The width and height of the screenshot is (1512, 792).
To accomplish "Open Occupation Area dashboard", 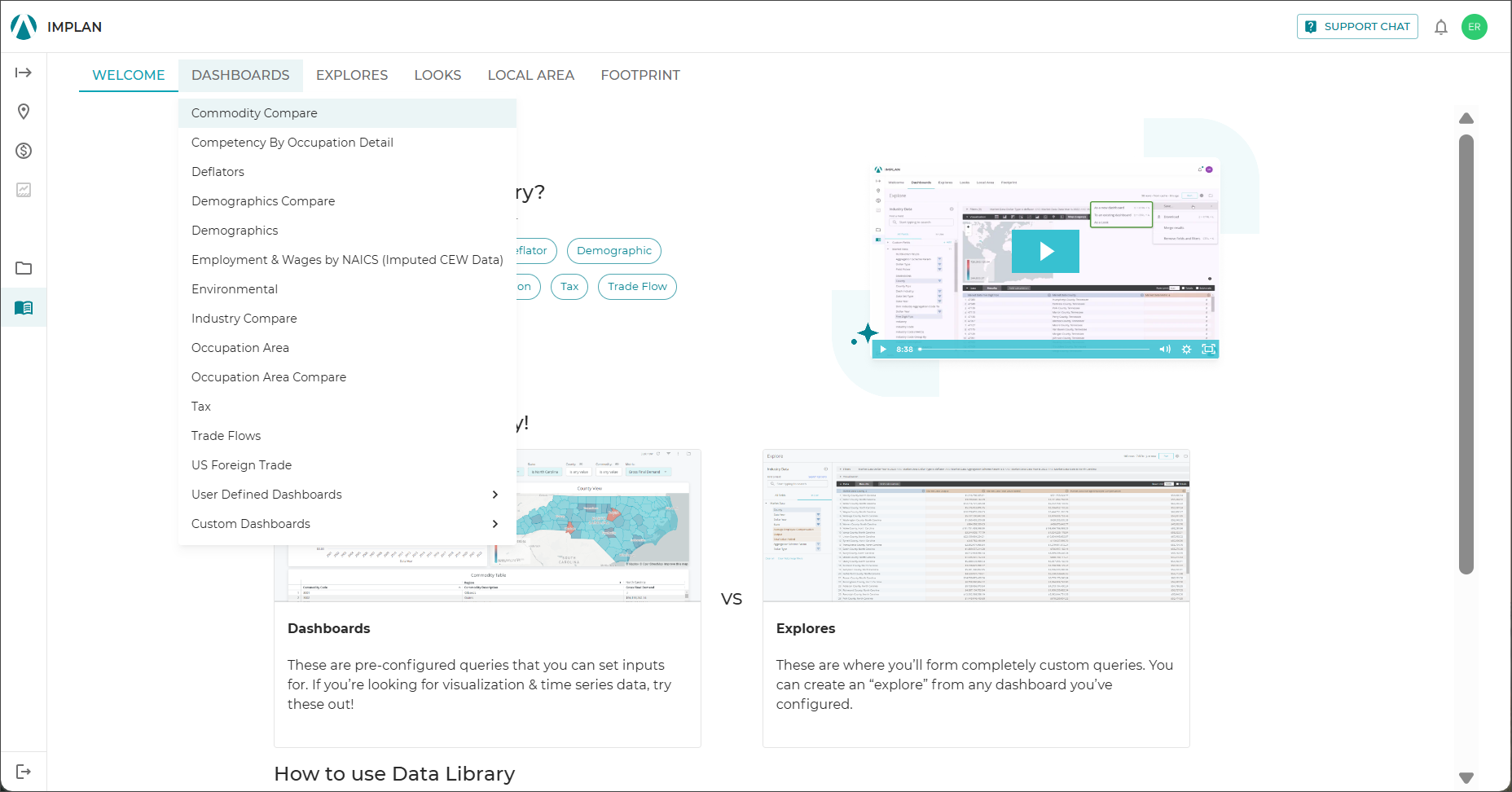I will (347, 348).
